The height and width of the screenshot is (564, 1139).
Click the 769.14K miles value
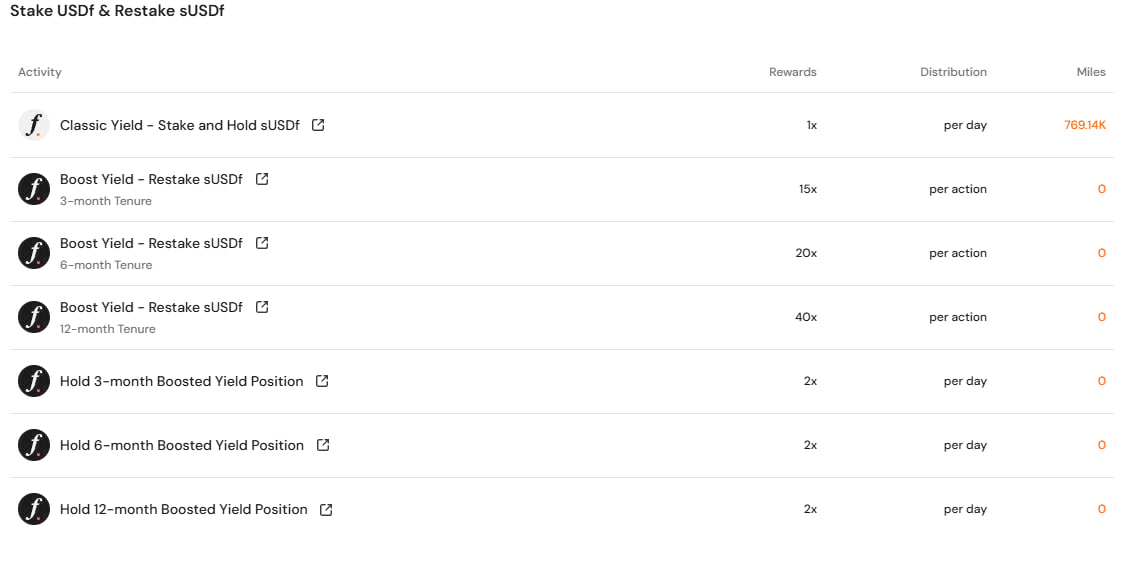tap(1085, 125)
